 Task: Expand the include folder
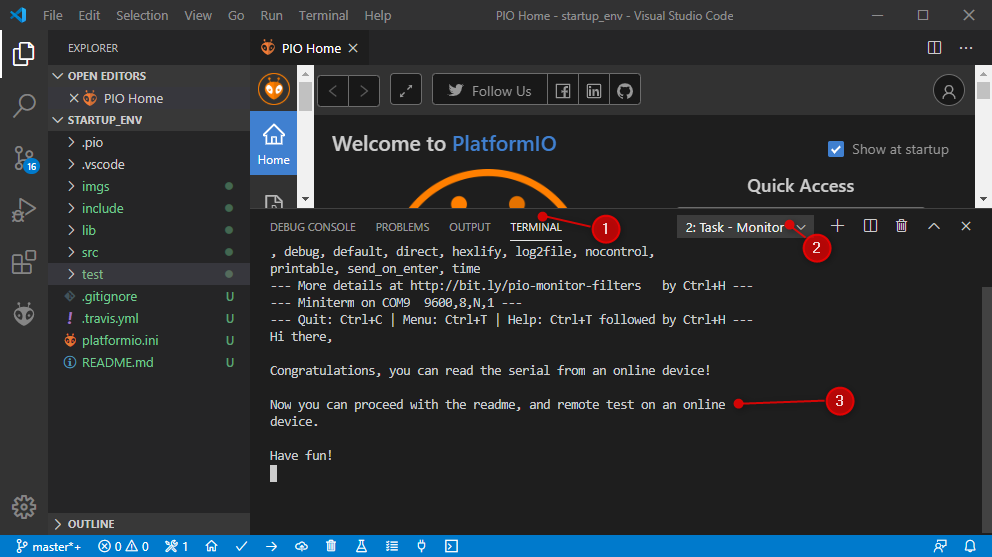point(149,208)
